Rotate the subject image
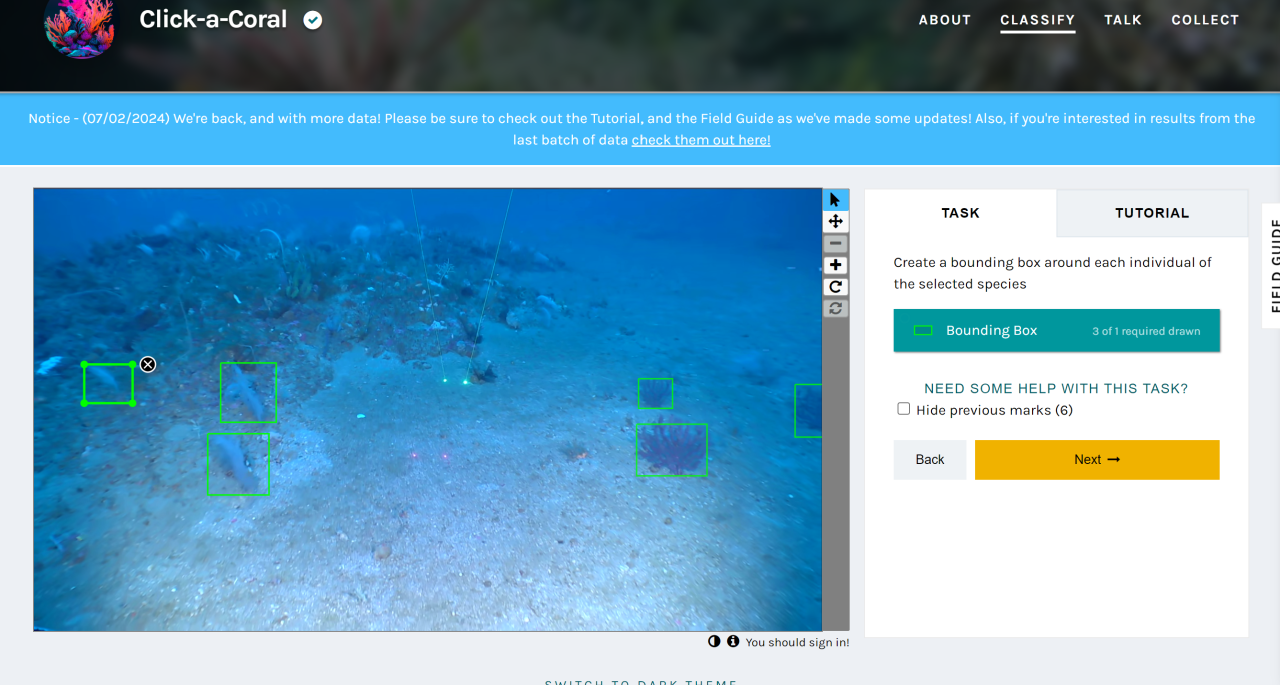Image resolution: width=1280 pixels, height=685 pixels. click(x=835, y=287)
